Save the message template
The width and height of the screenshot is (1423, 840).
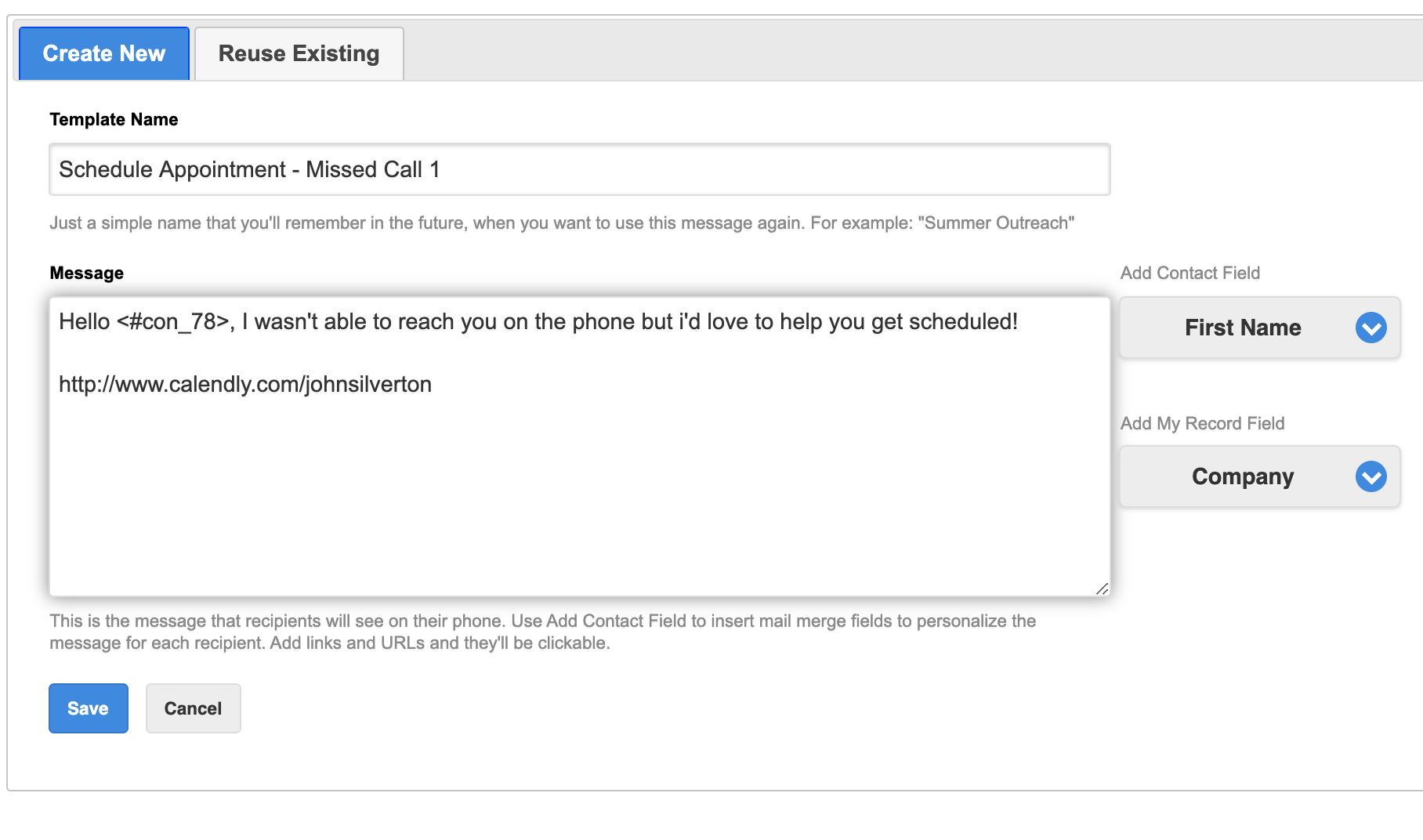[89, 708]
